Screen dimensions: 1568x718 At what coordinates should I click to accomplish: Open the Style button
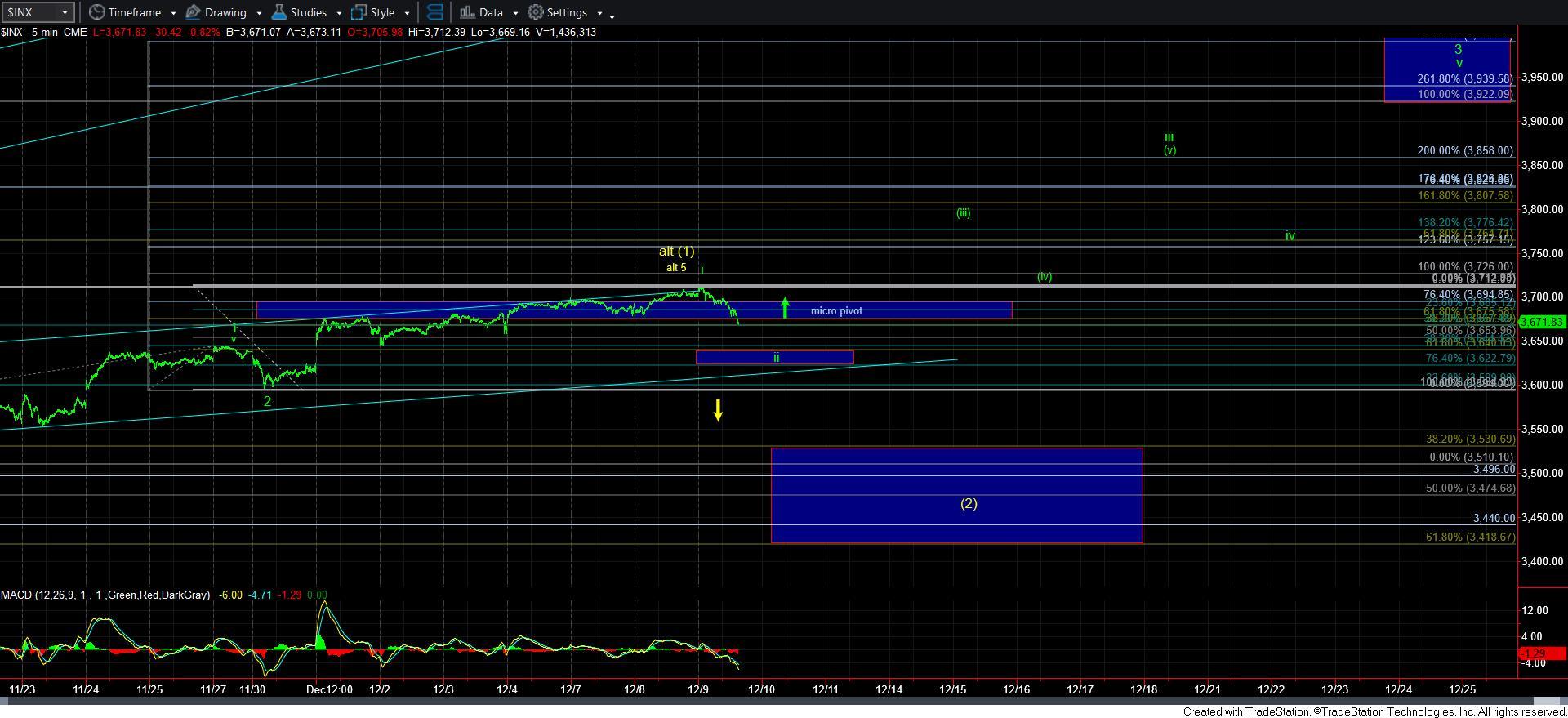(373, 12)
